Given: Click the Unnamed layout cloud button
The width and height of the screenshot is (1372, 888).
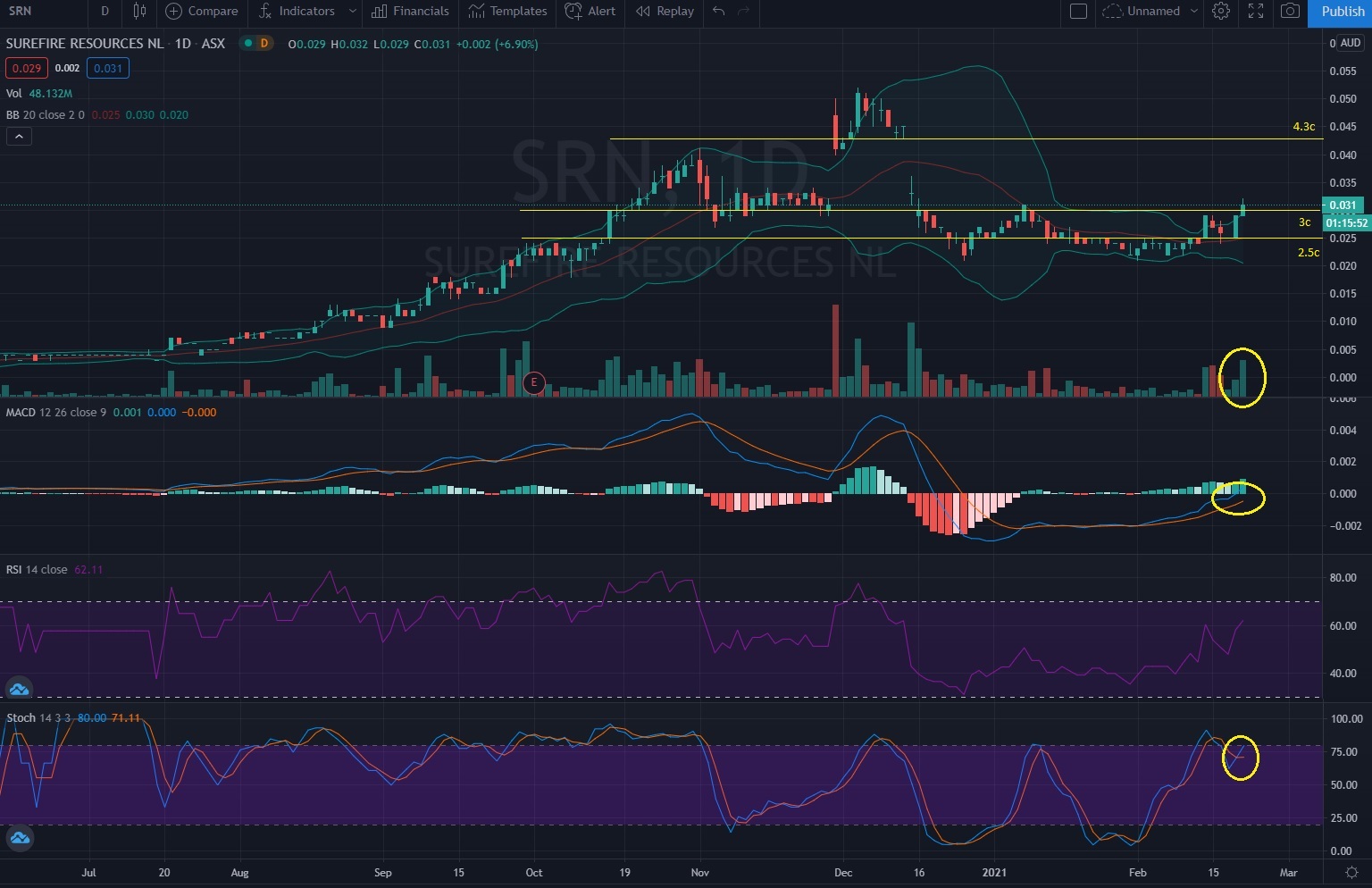Looking at the screenshot, I should 1141,11.
